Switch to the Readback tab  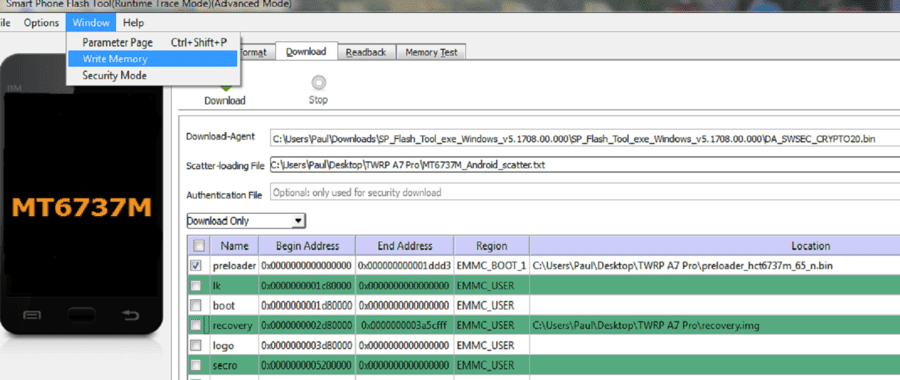pyautogui.click(x=366, y=52)
